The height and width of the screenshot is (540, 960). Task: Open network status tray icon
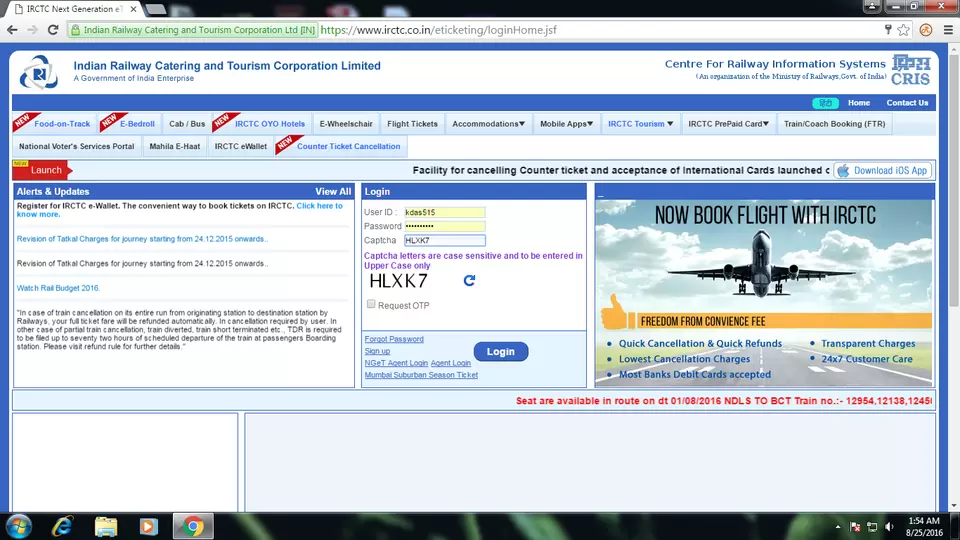tap(872, 527)
